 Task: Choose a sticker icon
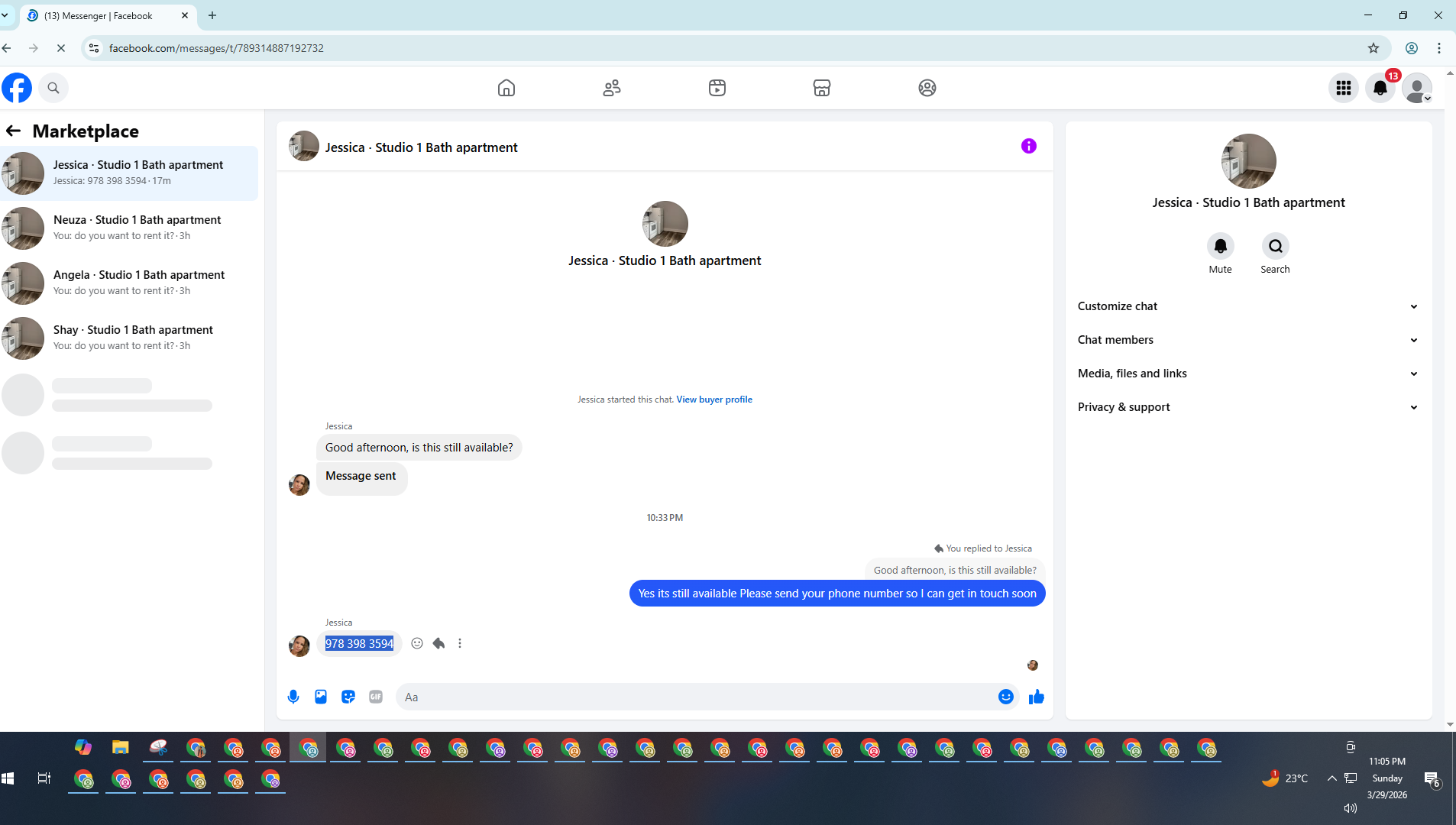(348, 697)
